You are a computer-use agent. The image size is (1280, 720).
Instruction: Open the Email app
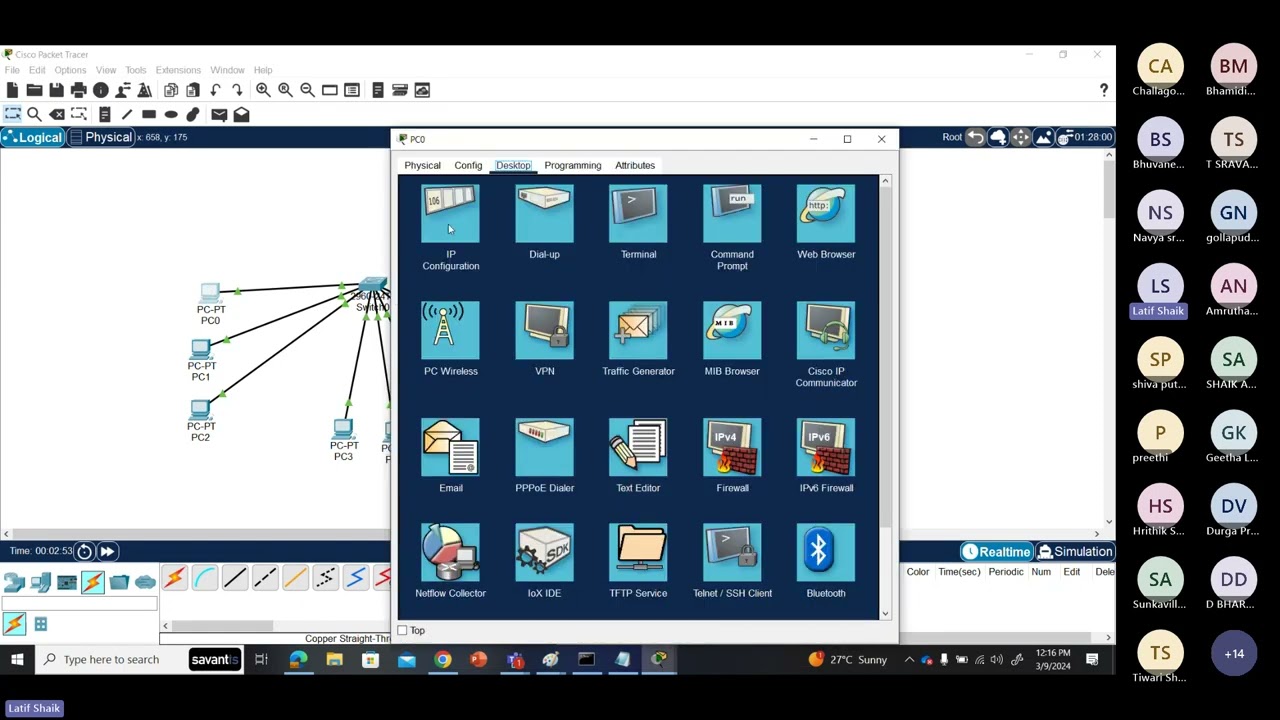[450, 447]
